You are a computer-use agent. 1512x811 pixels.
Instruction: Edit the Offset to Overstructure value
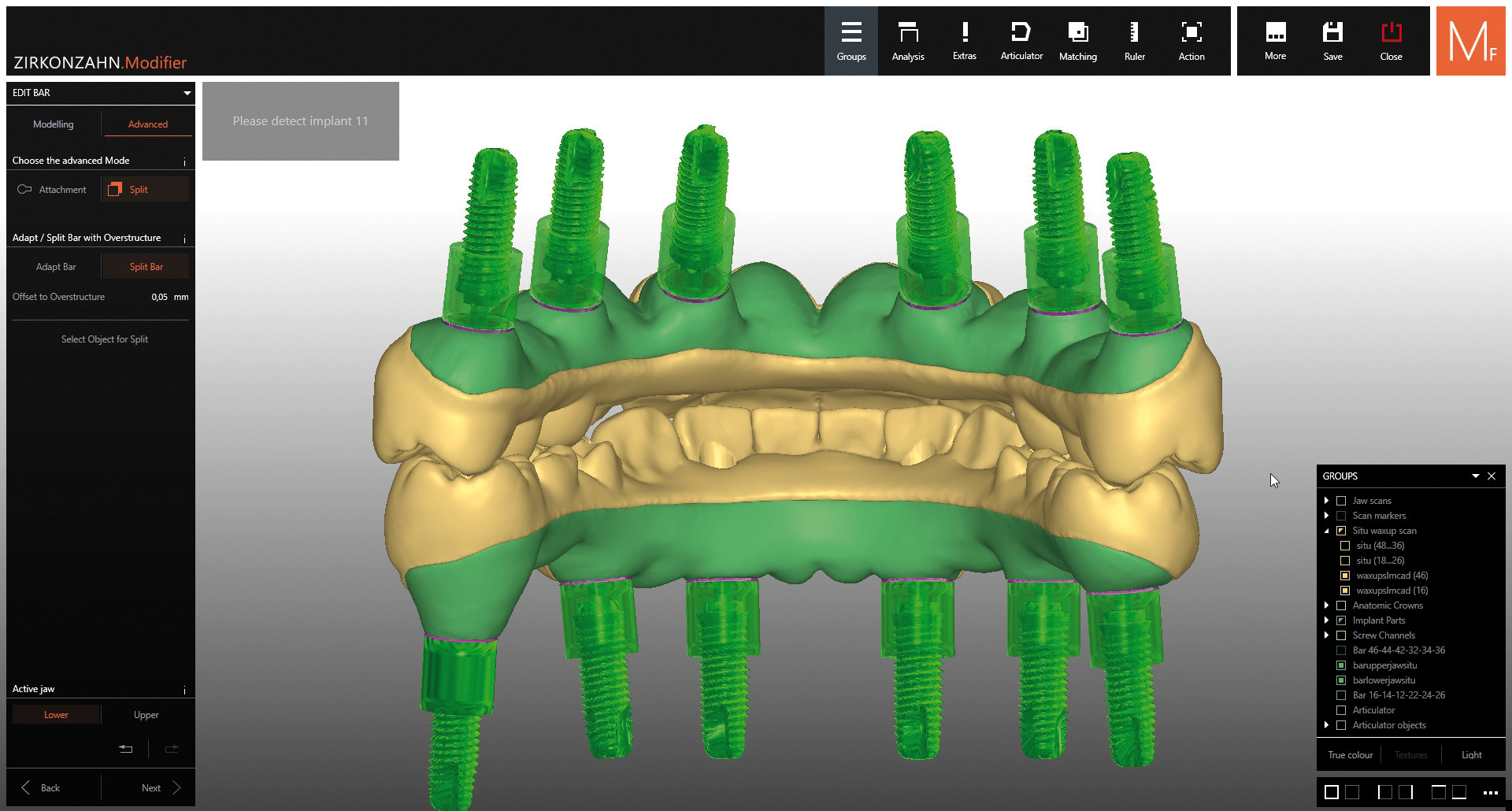pyautogui.click(x=159, y=298)
